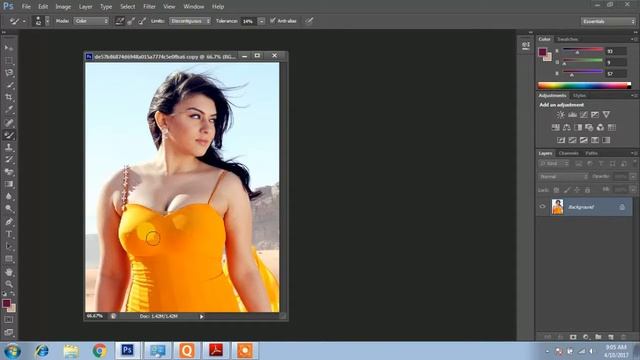Add a Channel Mixer adjustment
The height and width of the screenshot is (360, 640).
pos(600,127)
